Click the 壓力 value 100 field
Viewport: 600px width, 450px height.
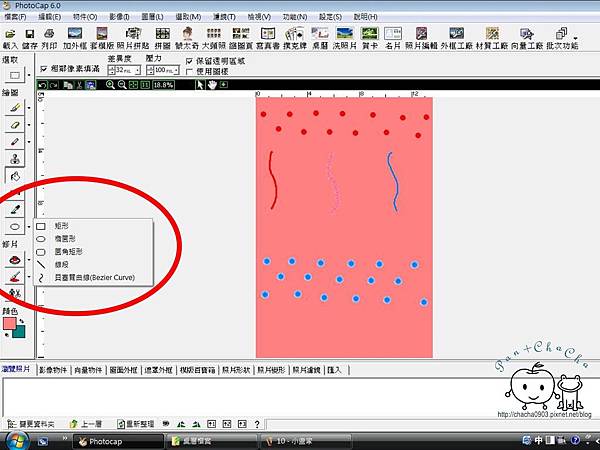(163, 70)
